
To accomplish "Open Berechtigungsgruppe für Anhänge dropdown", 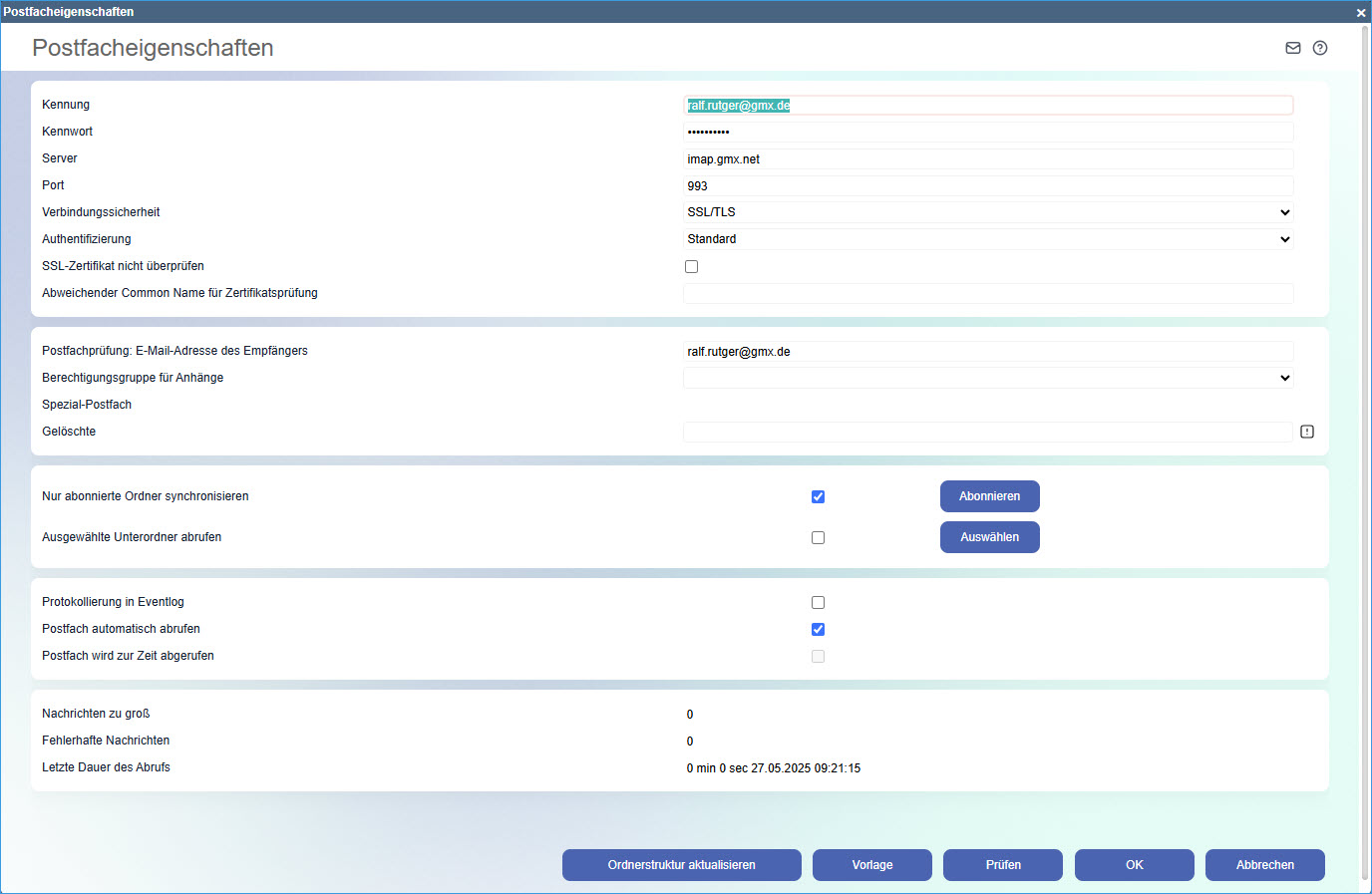I will [x=987, y=378].
